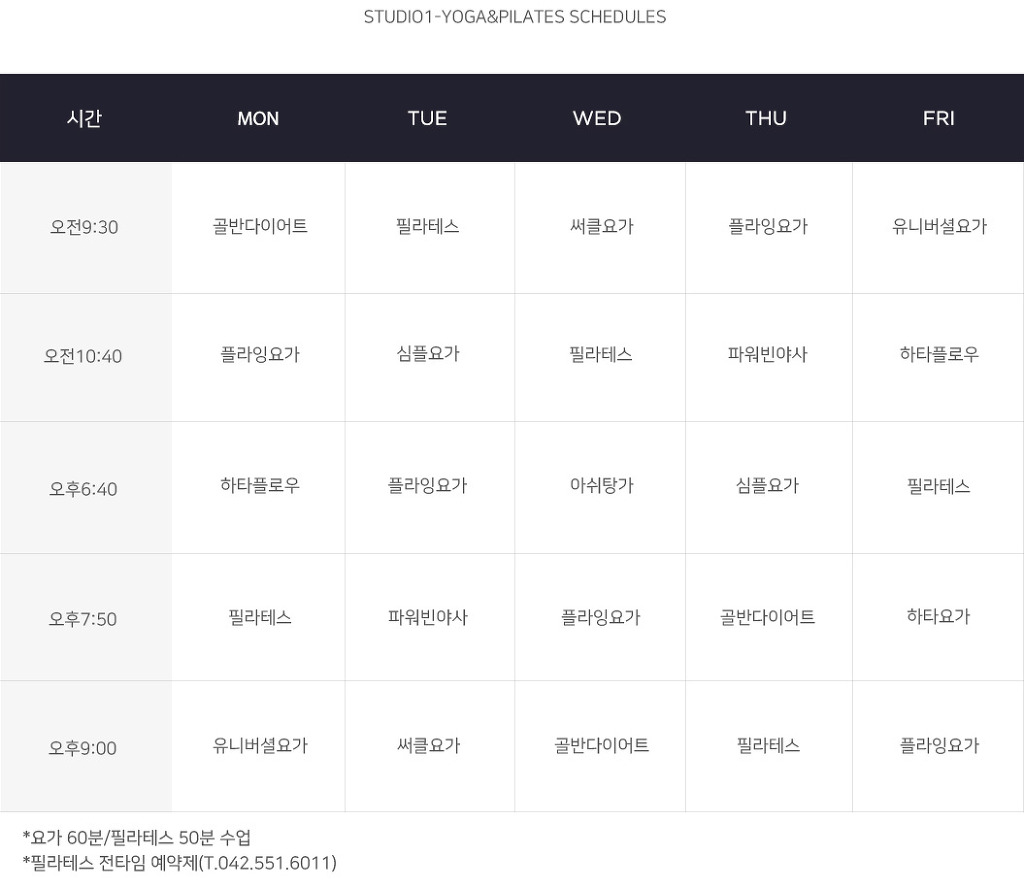Viewport: 1024px width, 888px height.
Task: Click the WED column header
Action: click(597, 118)
